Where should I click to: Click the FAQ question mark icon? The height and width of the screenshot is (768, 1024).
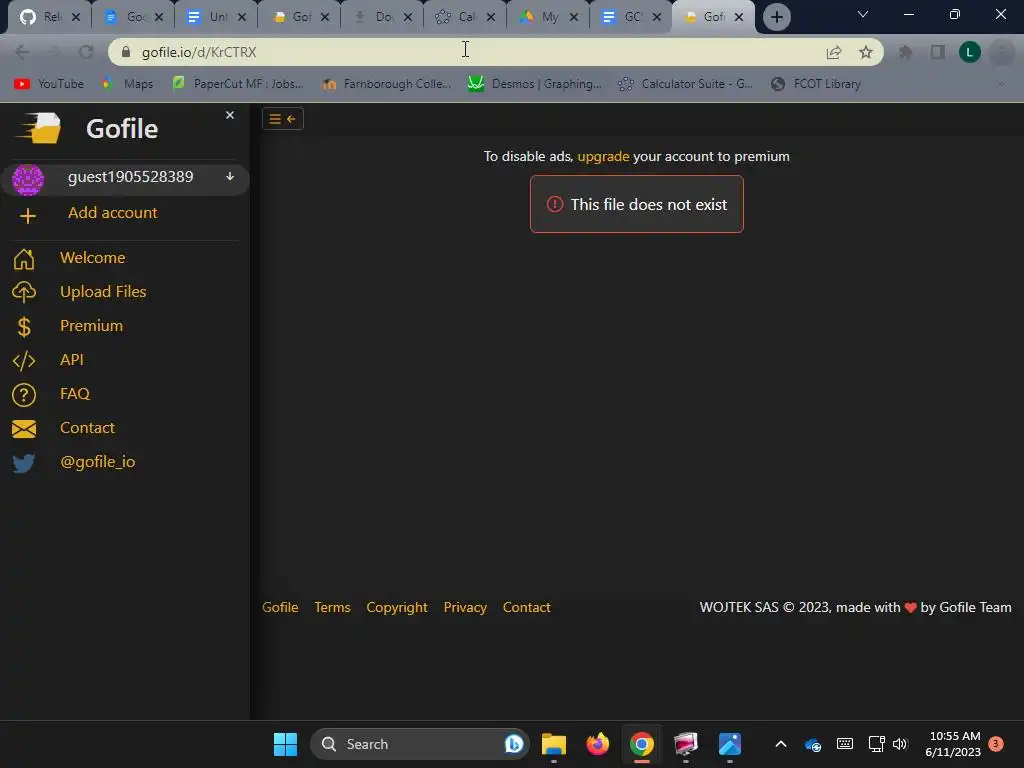click(x=24, y=395)
